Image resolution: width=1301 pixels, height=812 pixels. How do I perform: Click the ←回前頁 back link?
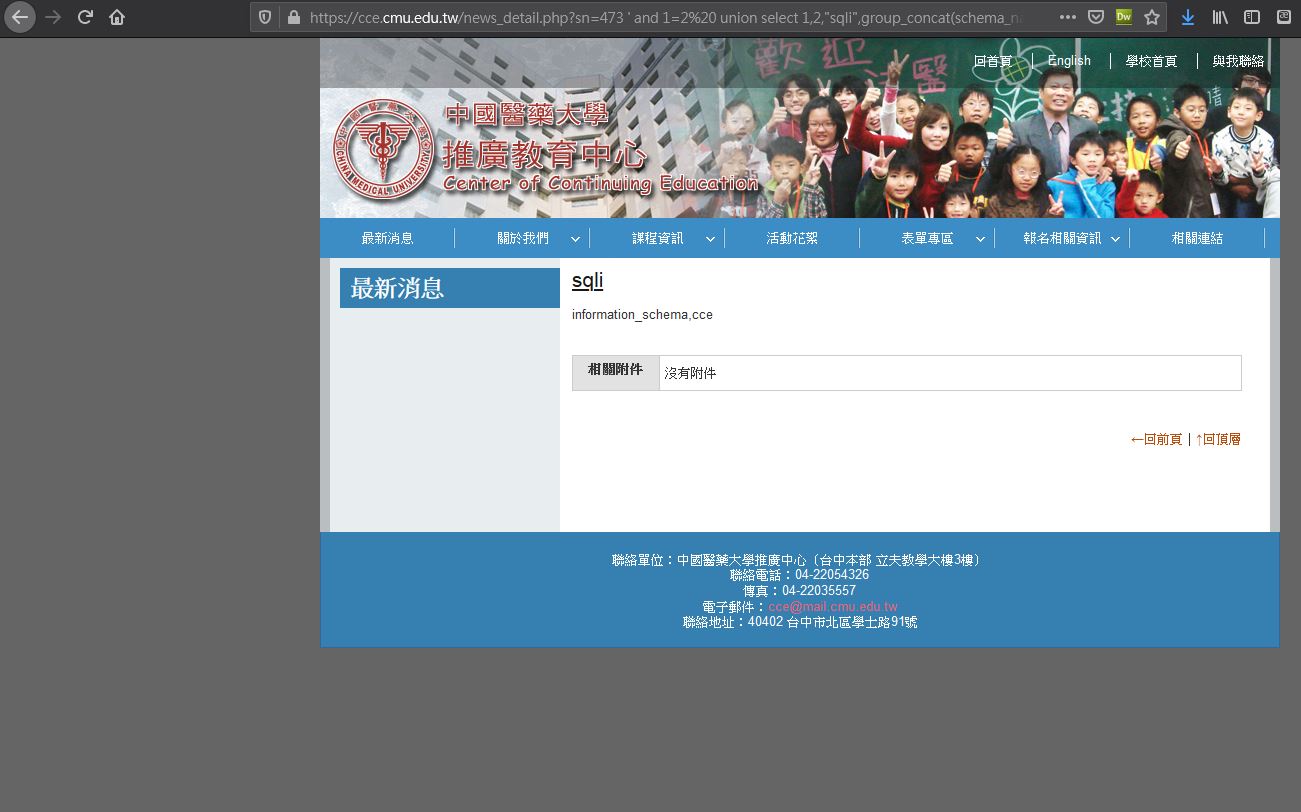[x=1156, y=439]
